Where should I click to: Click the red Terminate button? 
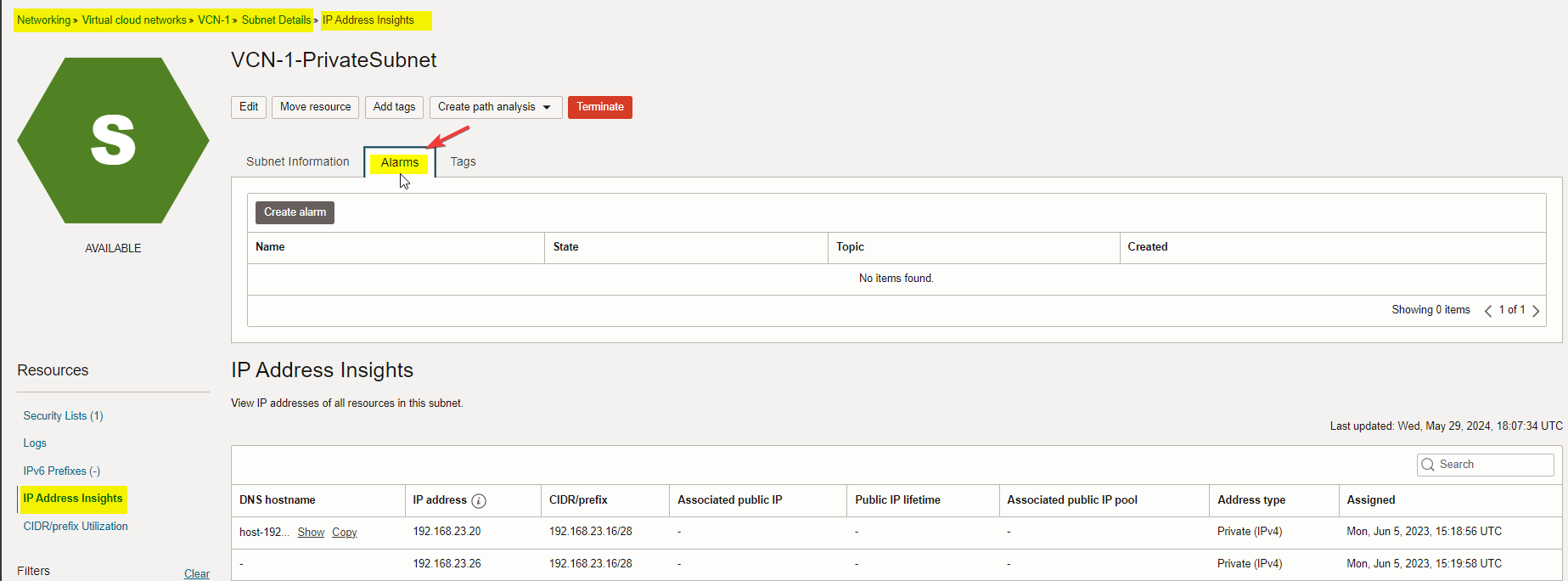coord(599,107)
